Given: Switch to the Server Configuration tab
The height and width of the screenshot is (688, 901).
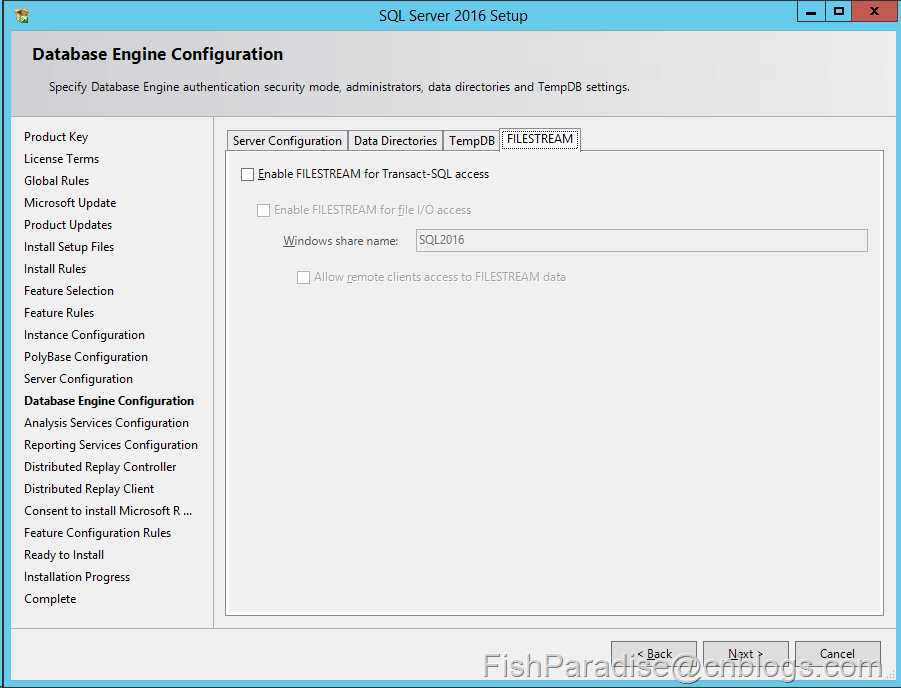Looking at the screenshot, I should click(287, 141).
